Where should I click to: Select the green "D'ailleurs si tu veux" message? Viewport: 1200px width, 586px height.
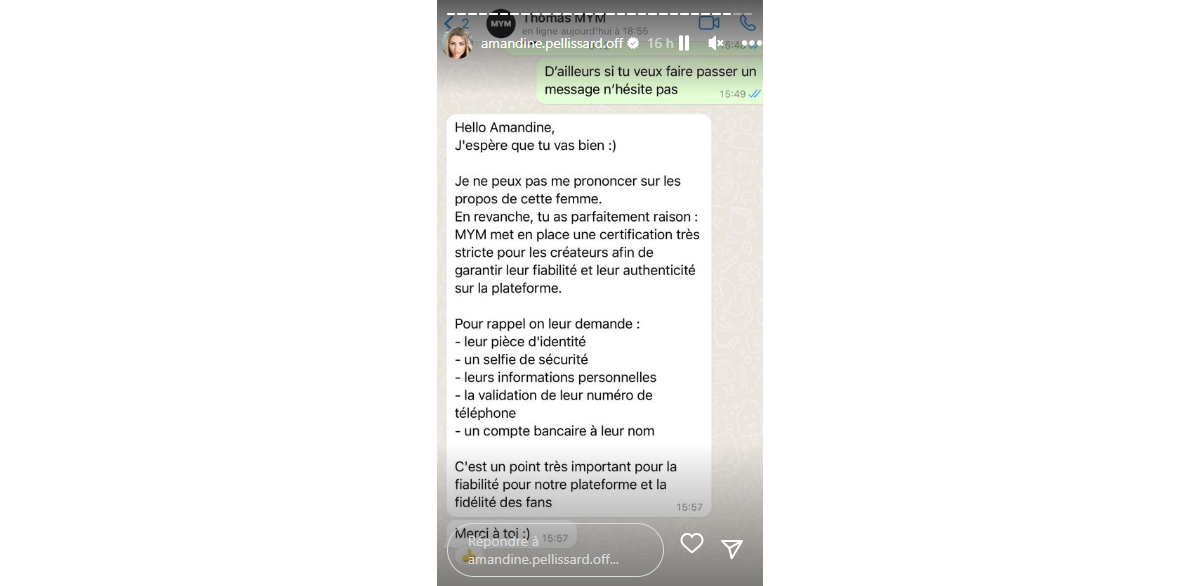click(x=650, y=81)
